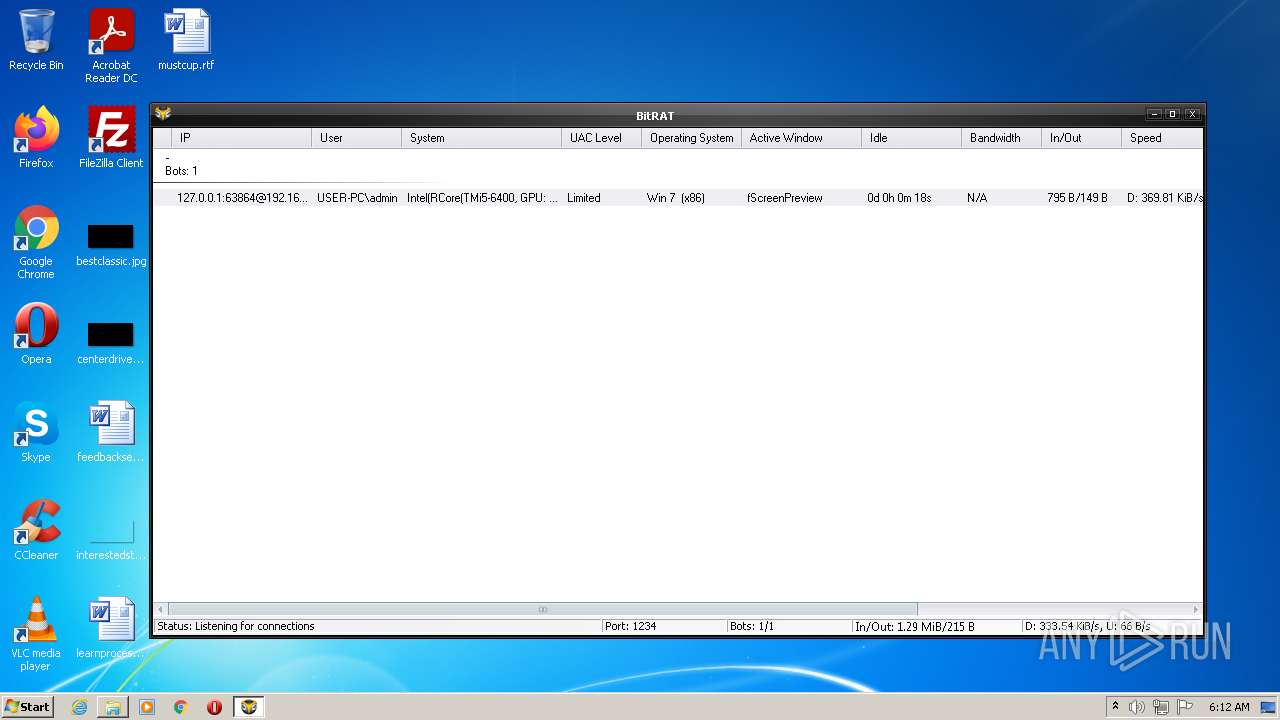Click the Bots: 1 group label
1280x720 pixels.
click(x=181, y=171)
